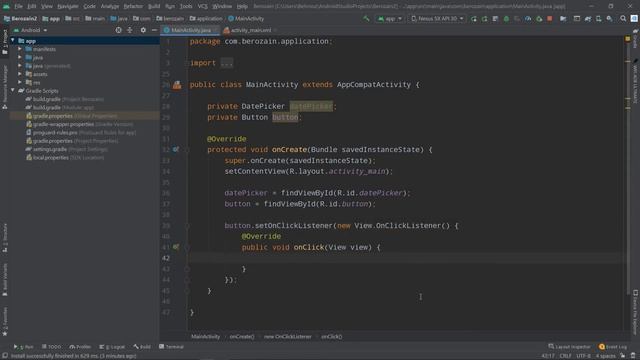
Task: Start debugging with the green bug icon
Action: pos(506,19)
